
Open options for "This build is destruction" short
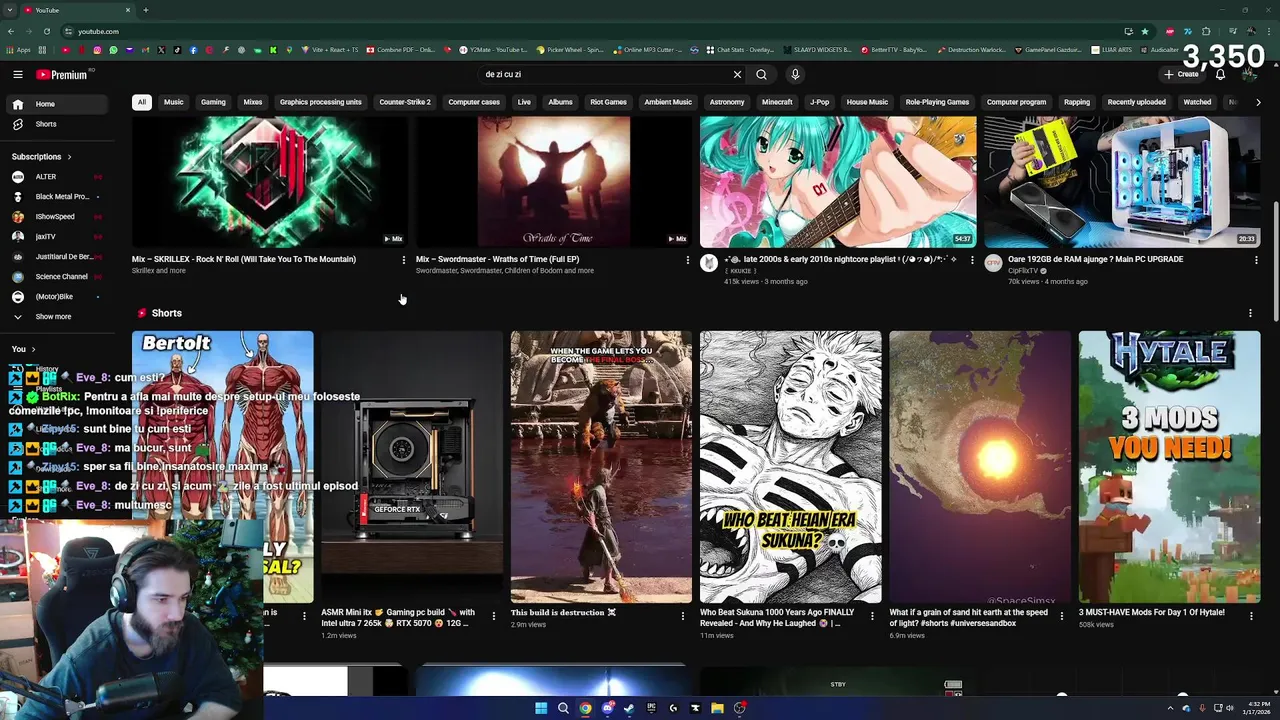tap(683, 616)
